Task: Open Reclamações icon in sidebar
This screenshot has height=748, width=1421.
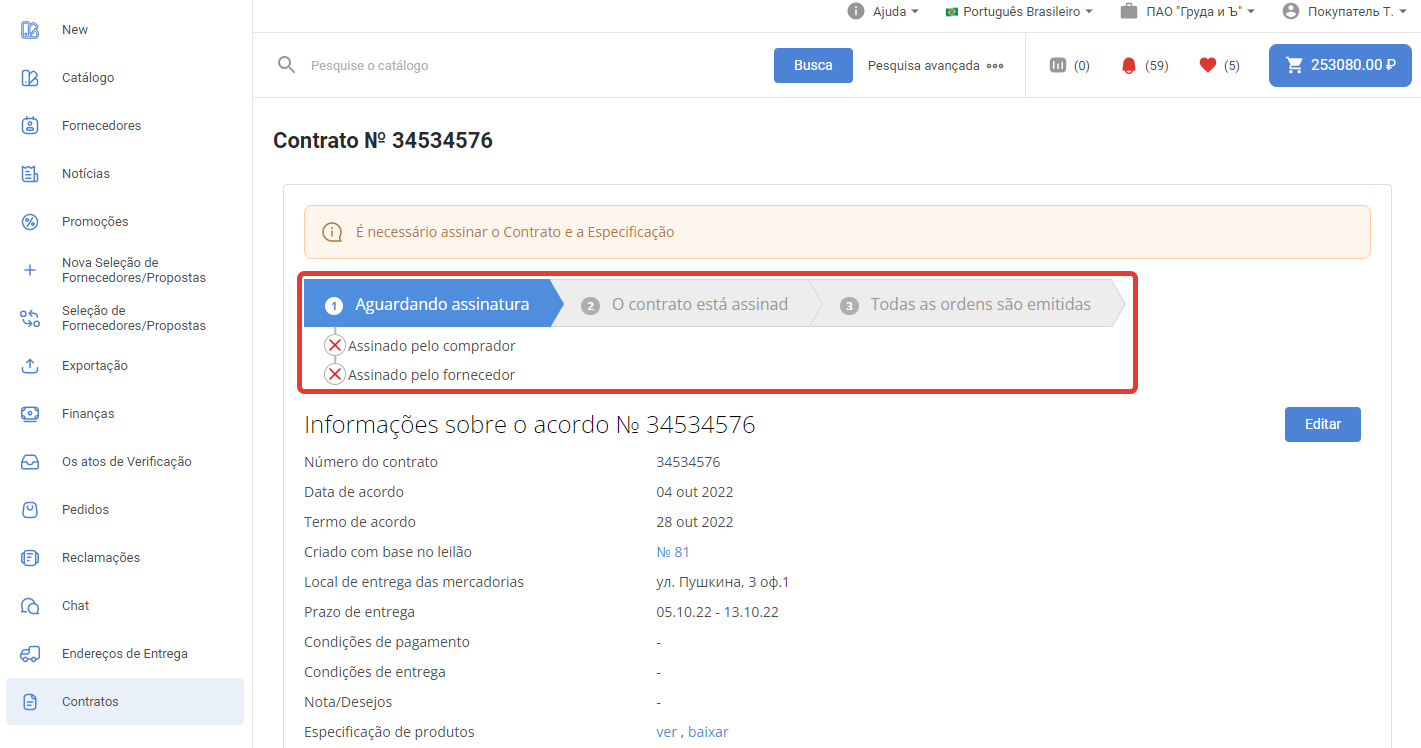Action: 30,558
